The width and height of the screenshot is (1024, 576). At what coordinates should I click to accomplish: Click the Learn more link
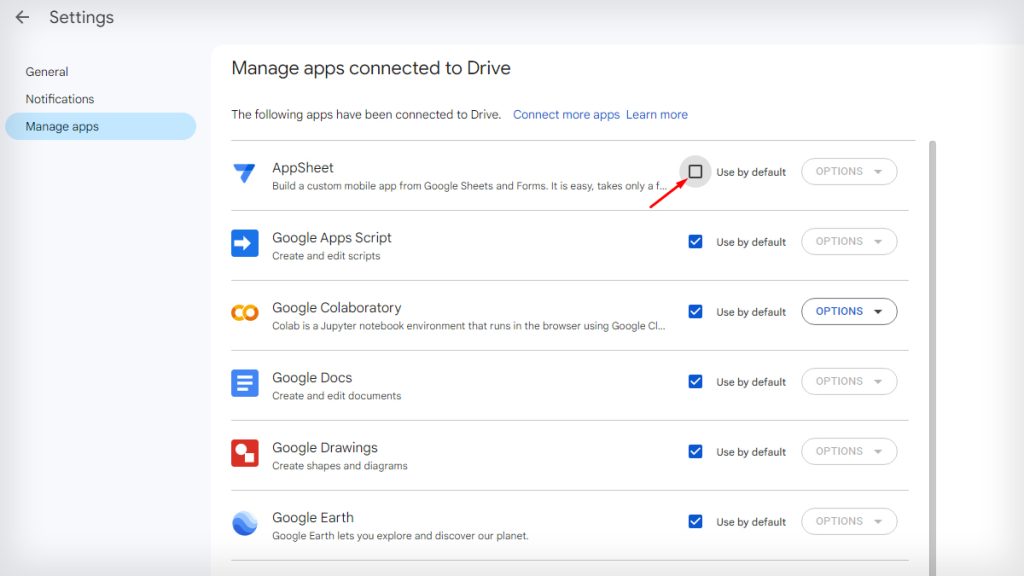click(x=657, y=114)
